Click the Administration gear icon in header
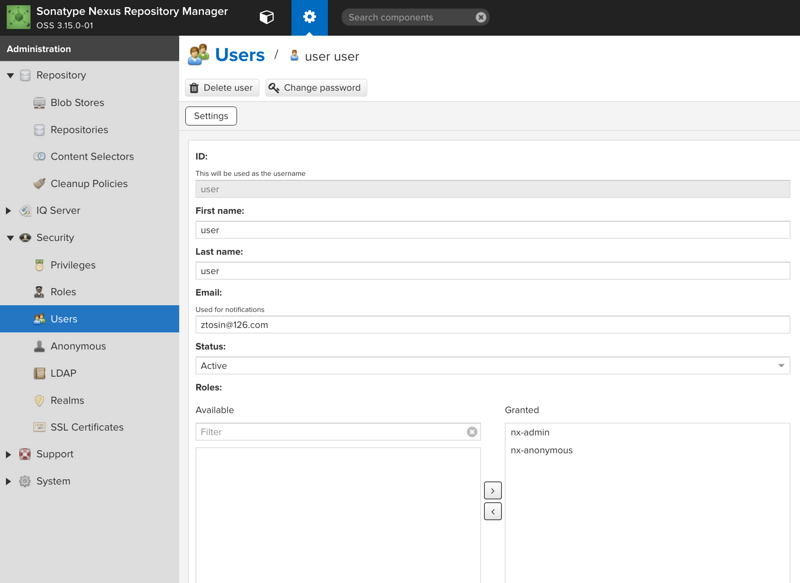The image size is (800, 583). coord(309,17)
